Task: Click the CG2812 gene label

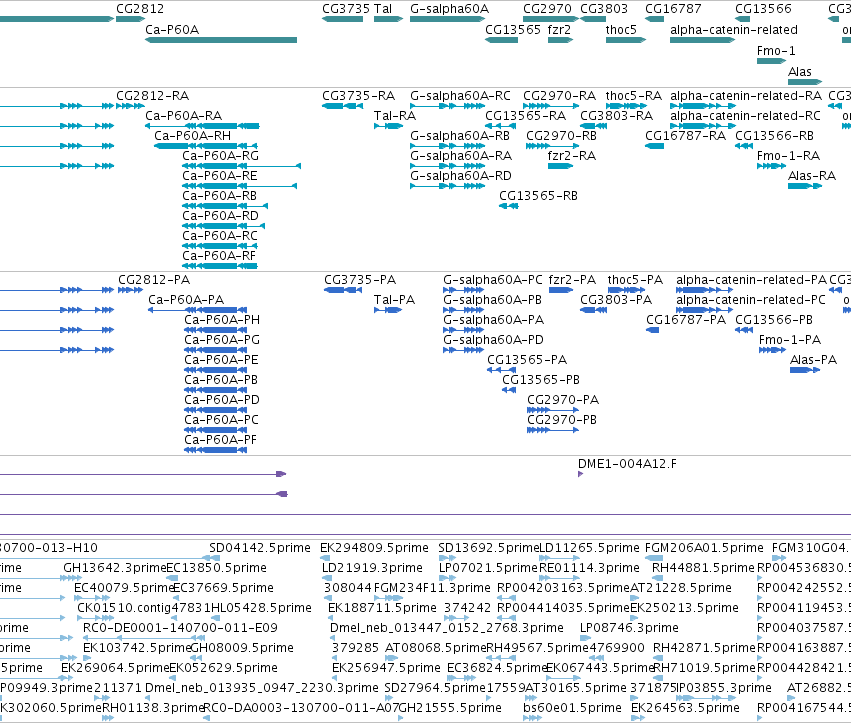Action: [140, 9]
